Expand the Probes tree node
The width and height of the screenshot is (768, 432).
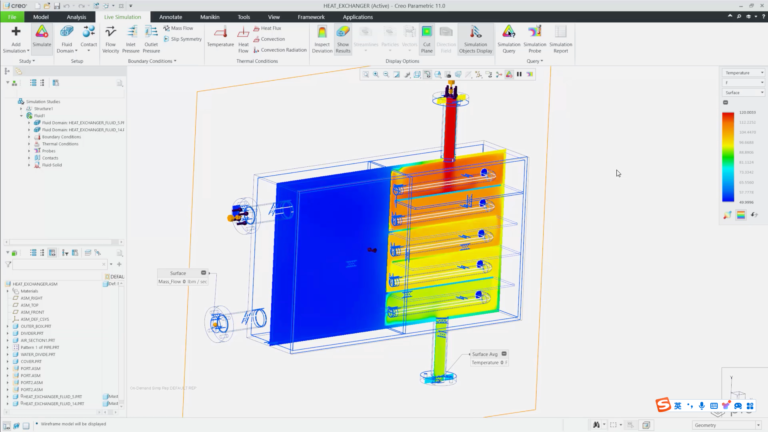(x=29, y=151)
